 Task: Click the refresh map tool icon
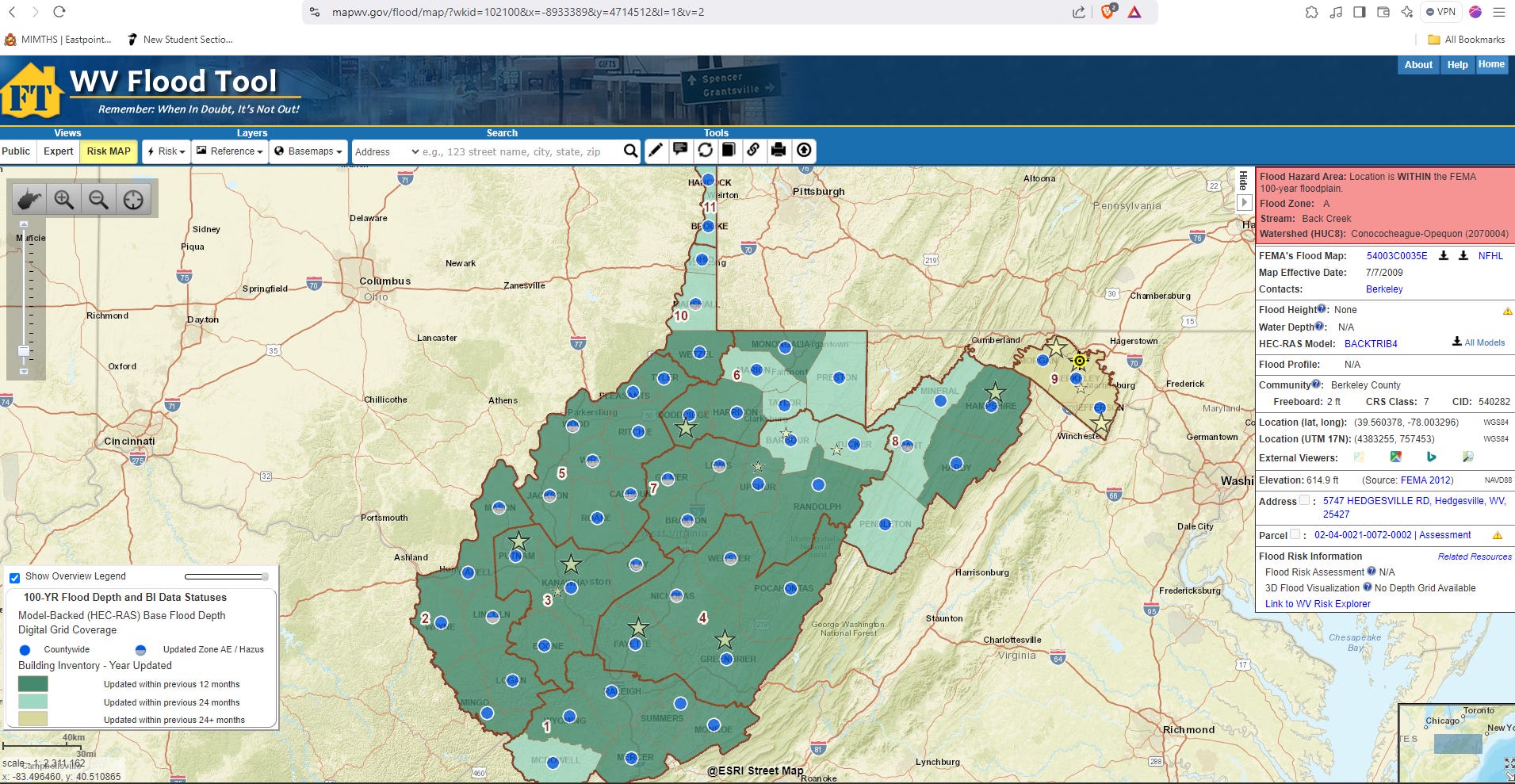[x=705, y=151]
